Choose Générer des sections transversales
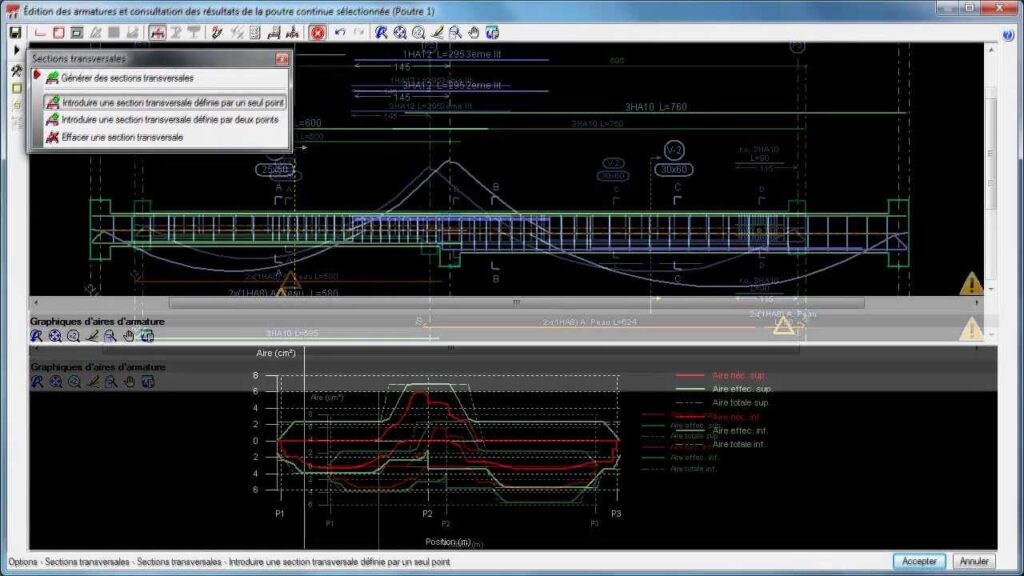The height and width of the screenshot is (576, 1024). coord(127,77)
